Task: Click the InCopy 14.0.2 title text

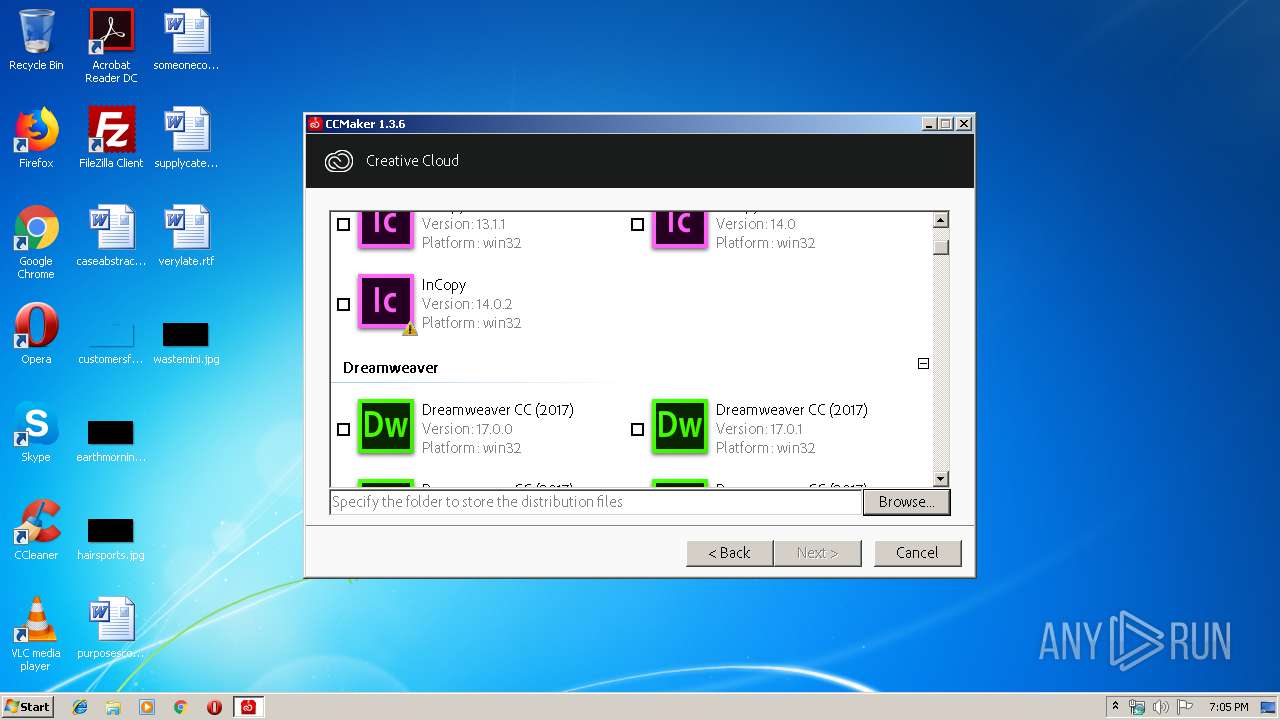Action: [444, 285]
